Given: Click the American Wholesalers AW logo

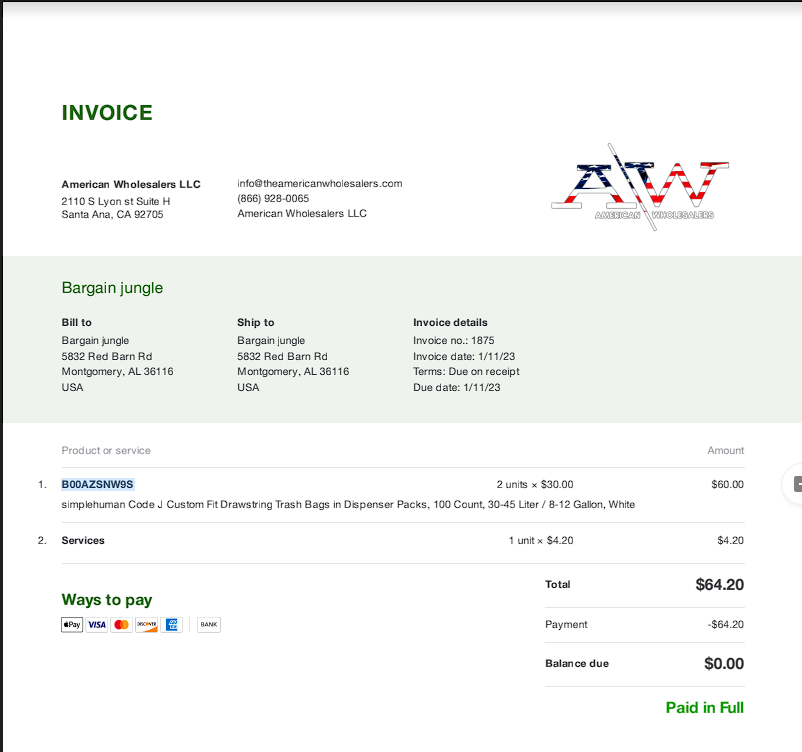Looking at the screenshot, I should coord(640,187).
